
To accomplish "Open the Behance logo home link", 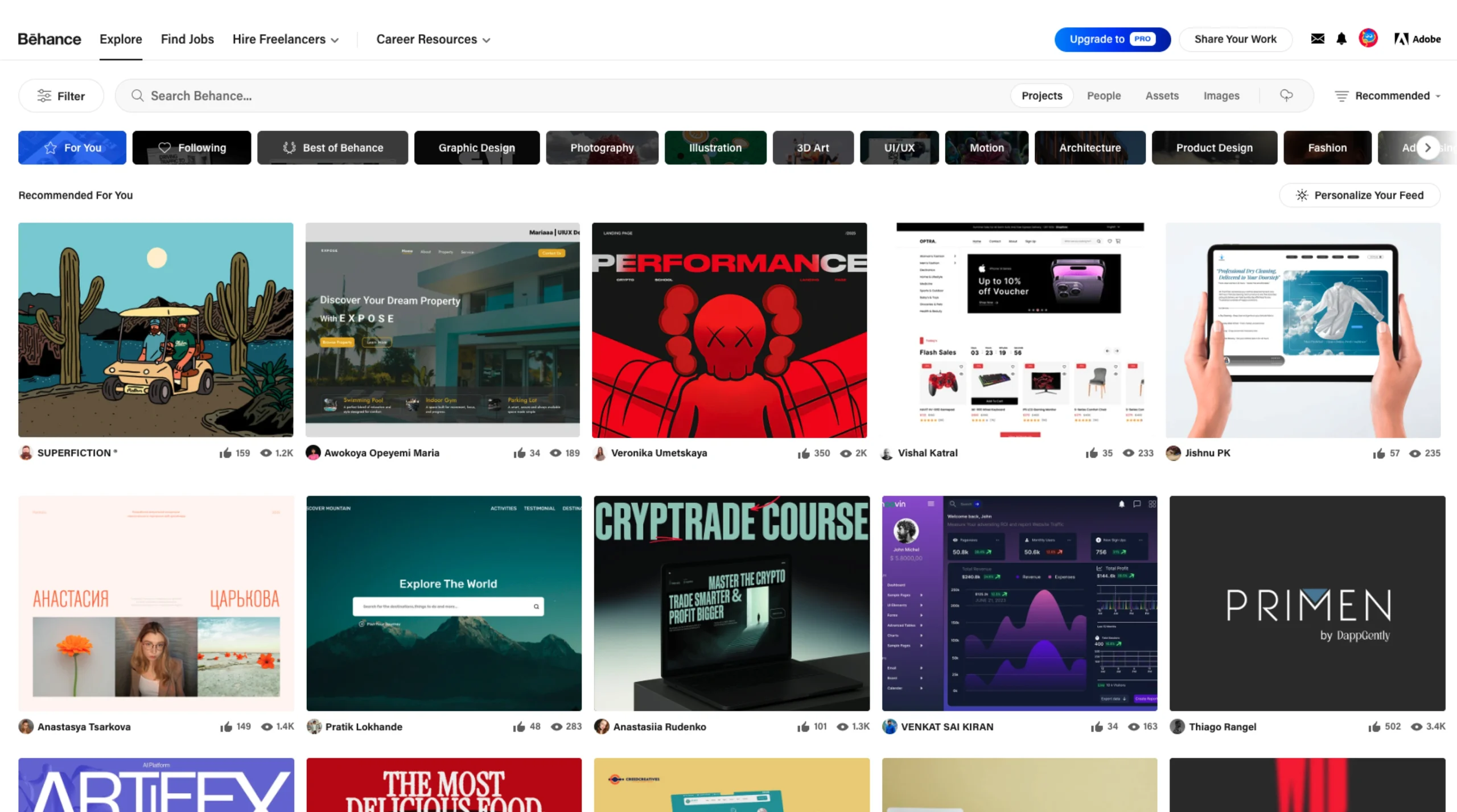I will [x=50, y=39].
